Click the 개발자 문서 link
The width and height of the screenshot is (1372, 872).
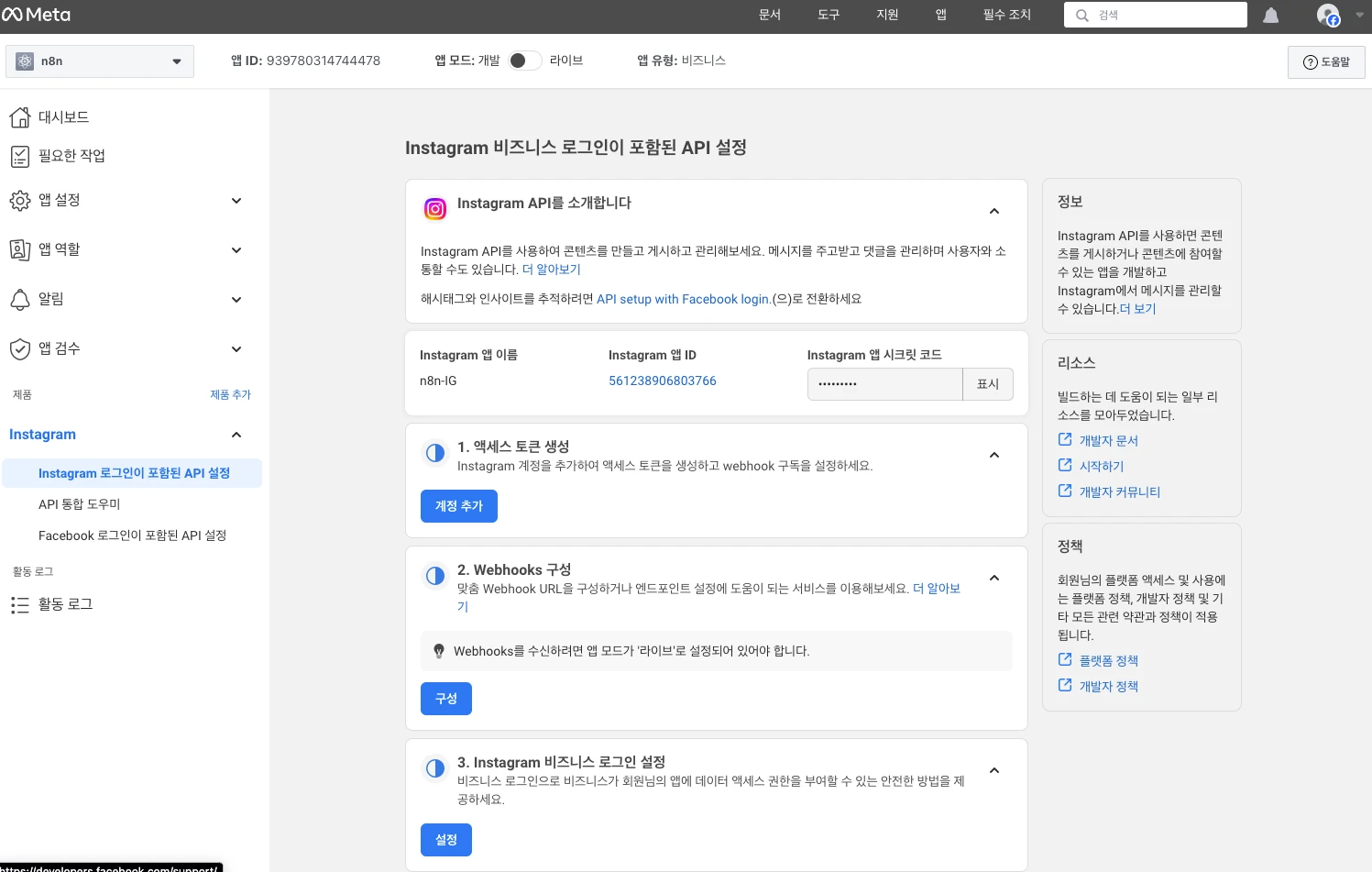(1109, 441)
